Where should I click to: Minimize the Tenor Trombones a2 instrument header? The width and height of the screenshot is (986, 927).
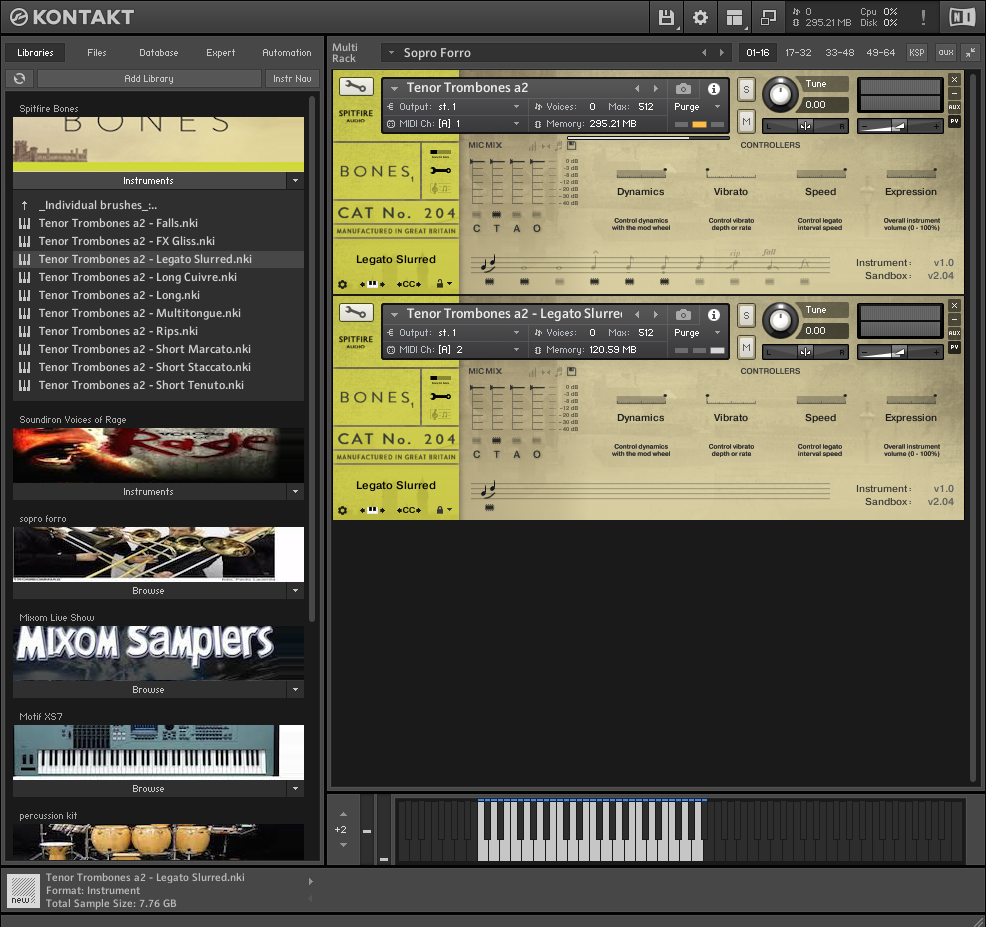954,93
